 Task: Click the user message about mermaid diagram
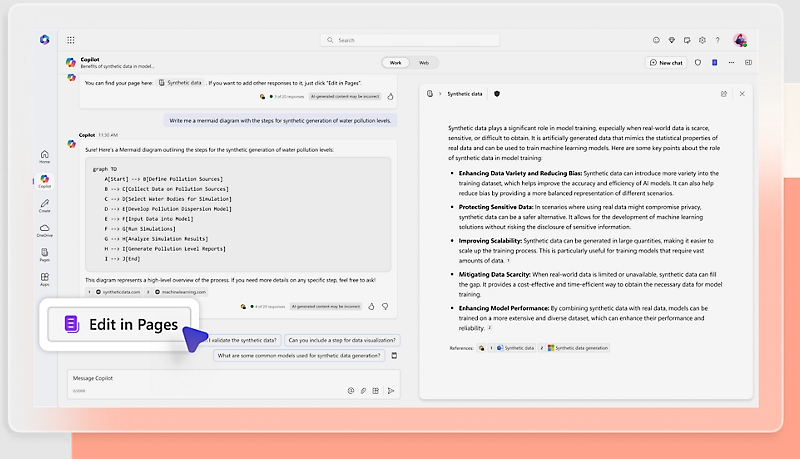[x=280, y=121]
